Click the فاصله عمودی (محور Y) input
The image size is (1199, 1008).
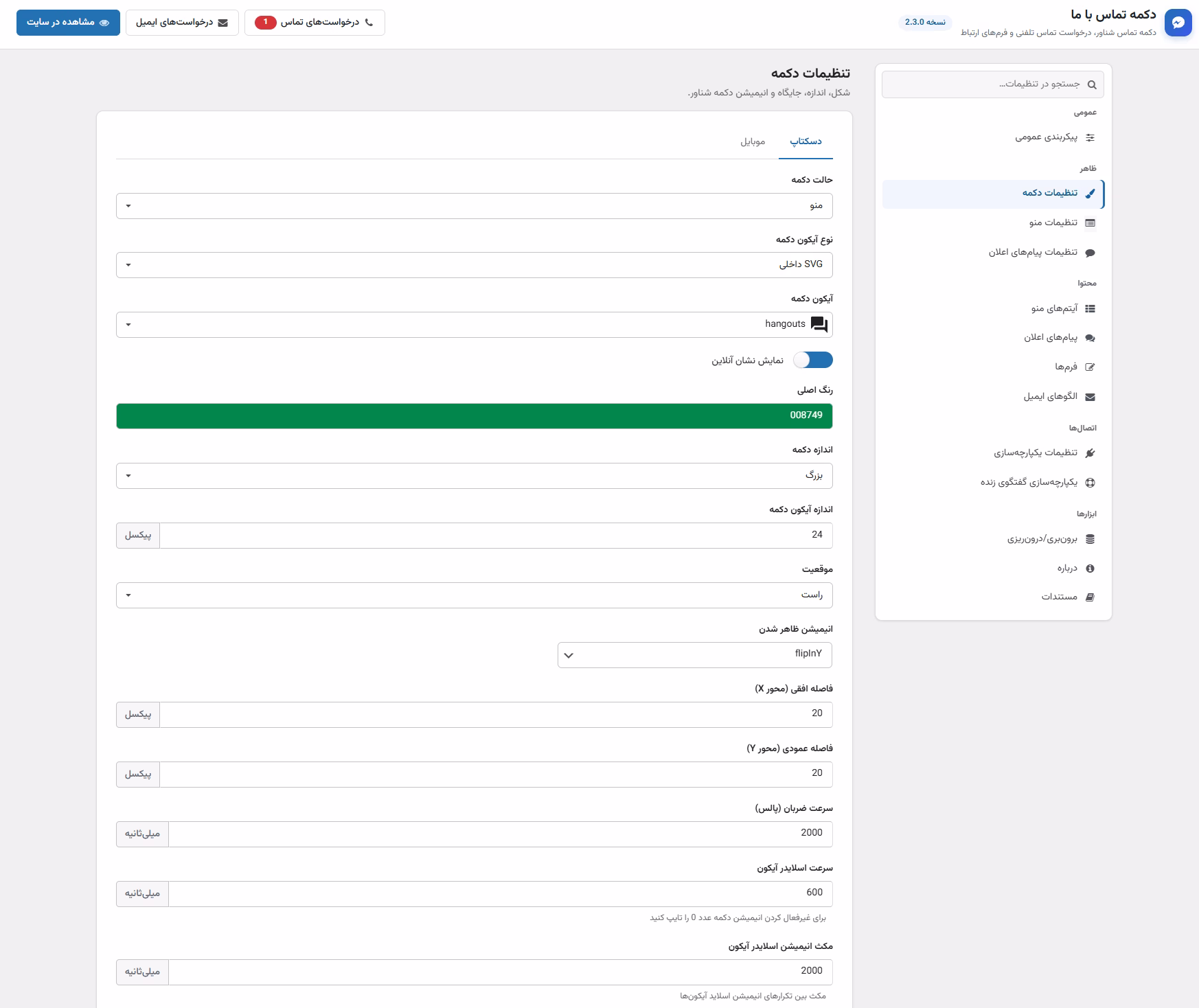(496, 775)
